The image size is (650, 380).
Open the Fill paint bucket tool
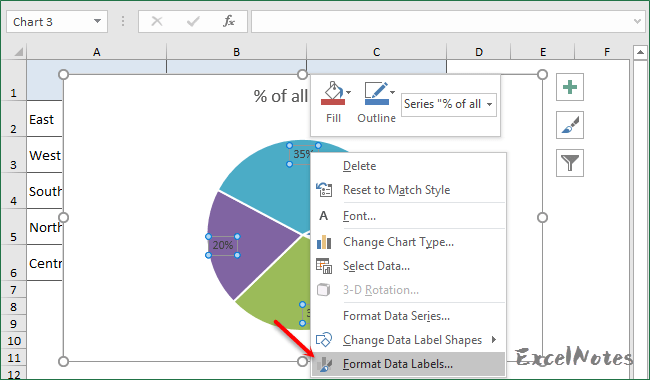tap(333, 93)
